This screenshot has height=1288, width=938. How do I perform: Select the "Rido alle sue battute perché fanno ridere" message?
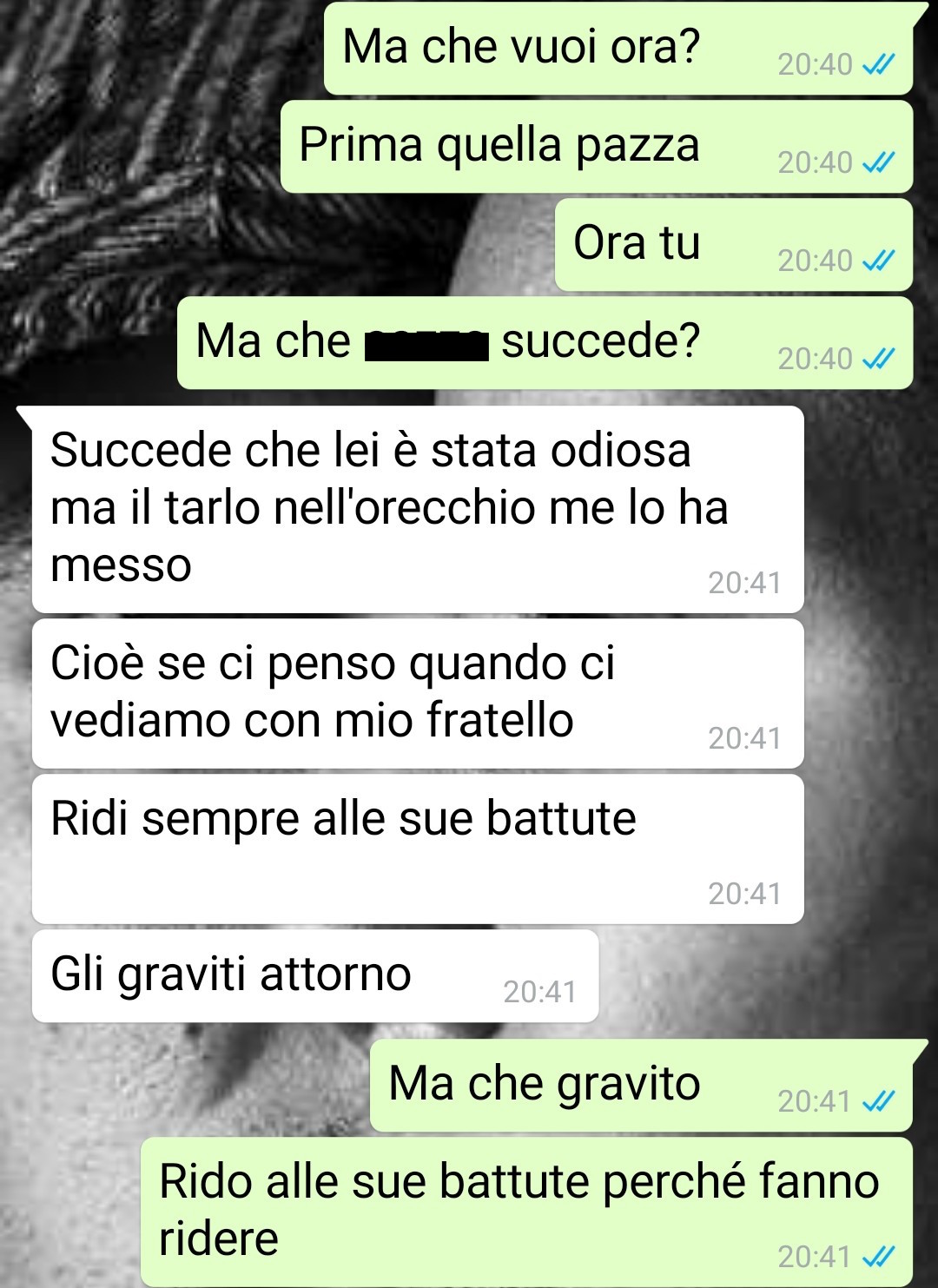(x=527, y=1212)
